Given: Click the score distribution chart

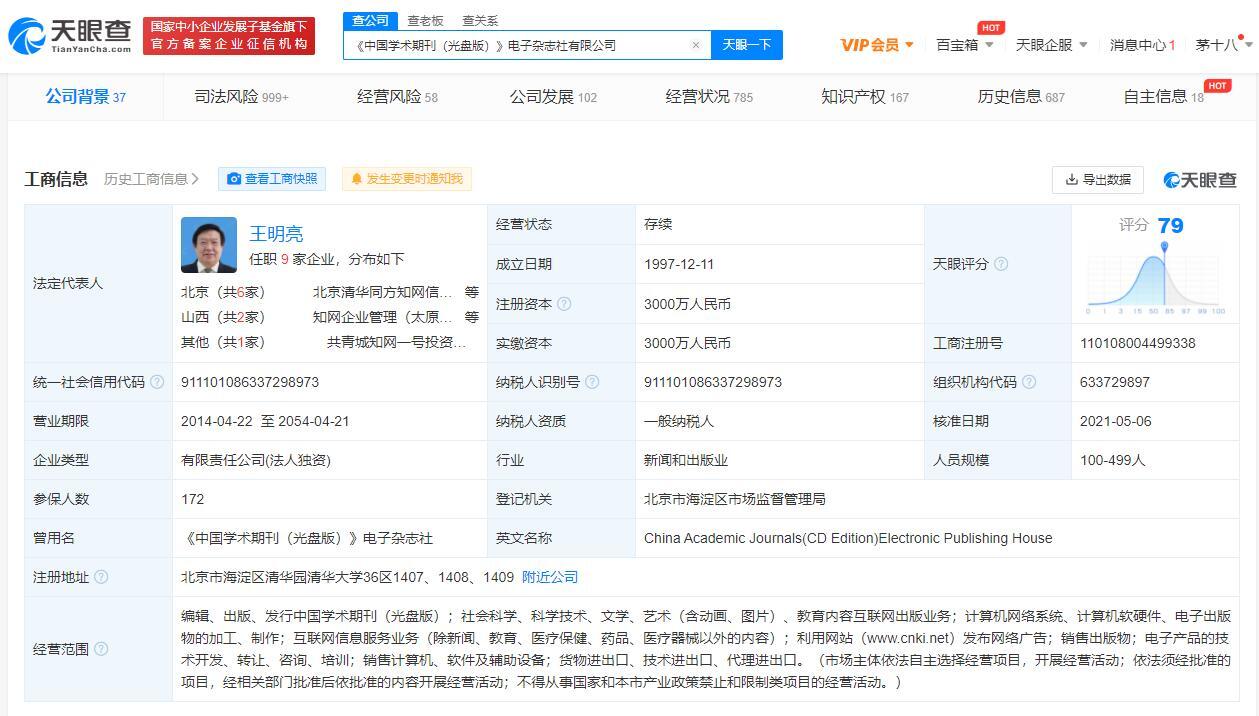Looking at the screenshot, I should click(x=1155, y=278).
